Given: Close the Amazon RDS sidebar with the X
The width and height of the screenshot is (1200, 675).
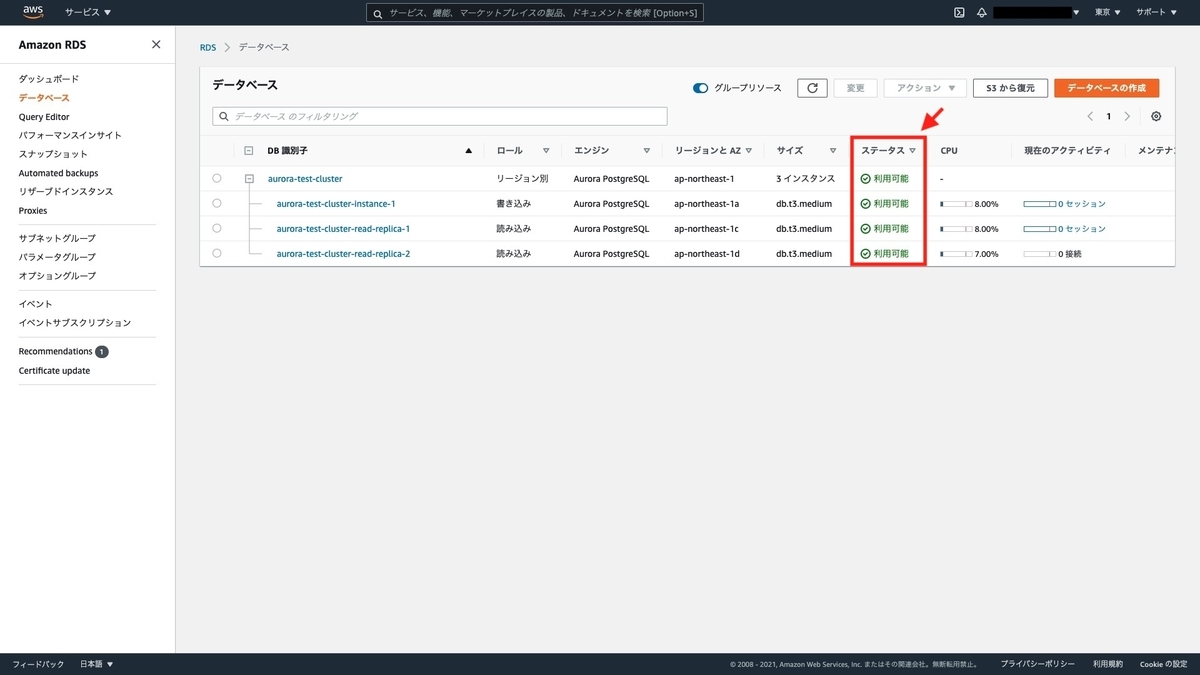Looking at the screenshot, I should click(156, 44).
